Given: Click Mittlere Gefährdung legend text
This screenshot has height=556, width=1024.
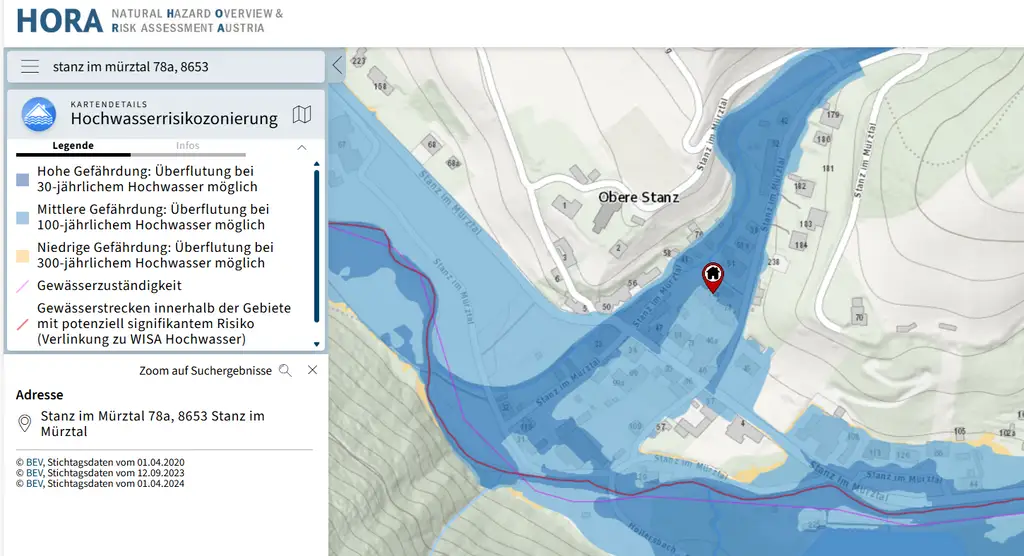Looking at the screenshot, I should tap(153, 217).
